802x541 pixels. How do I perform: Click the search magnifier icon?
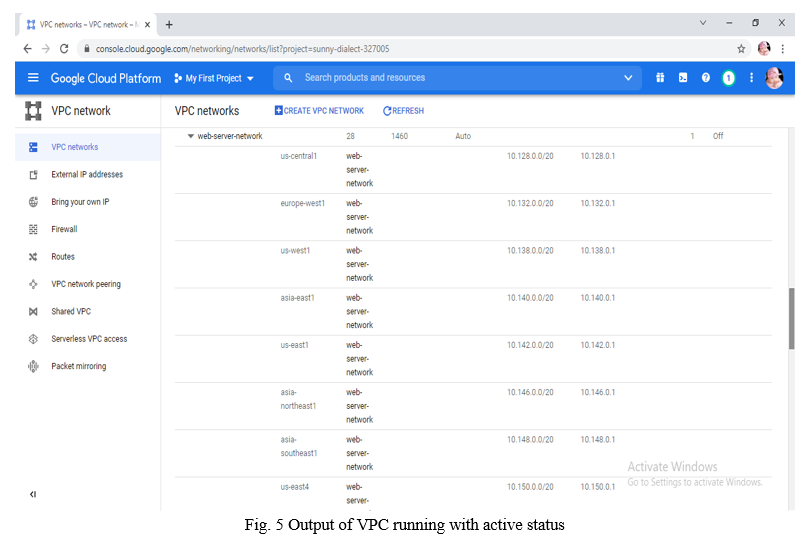pyautogui.click(x=288, y=78)
